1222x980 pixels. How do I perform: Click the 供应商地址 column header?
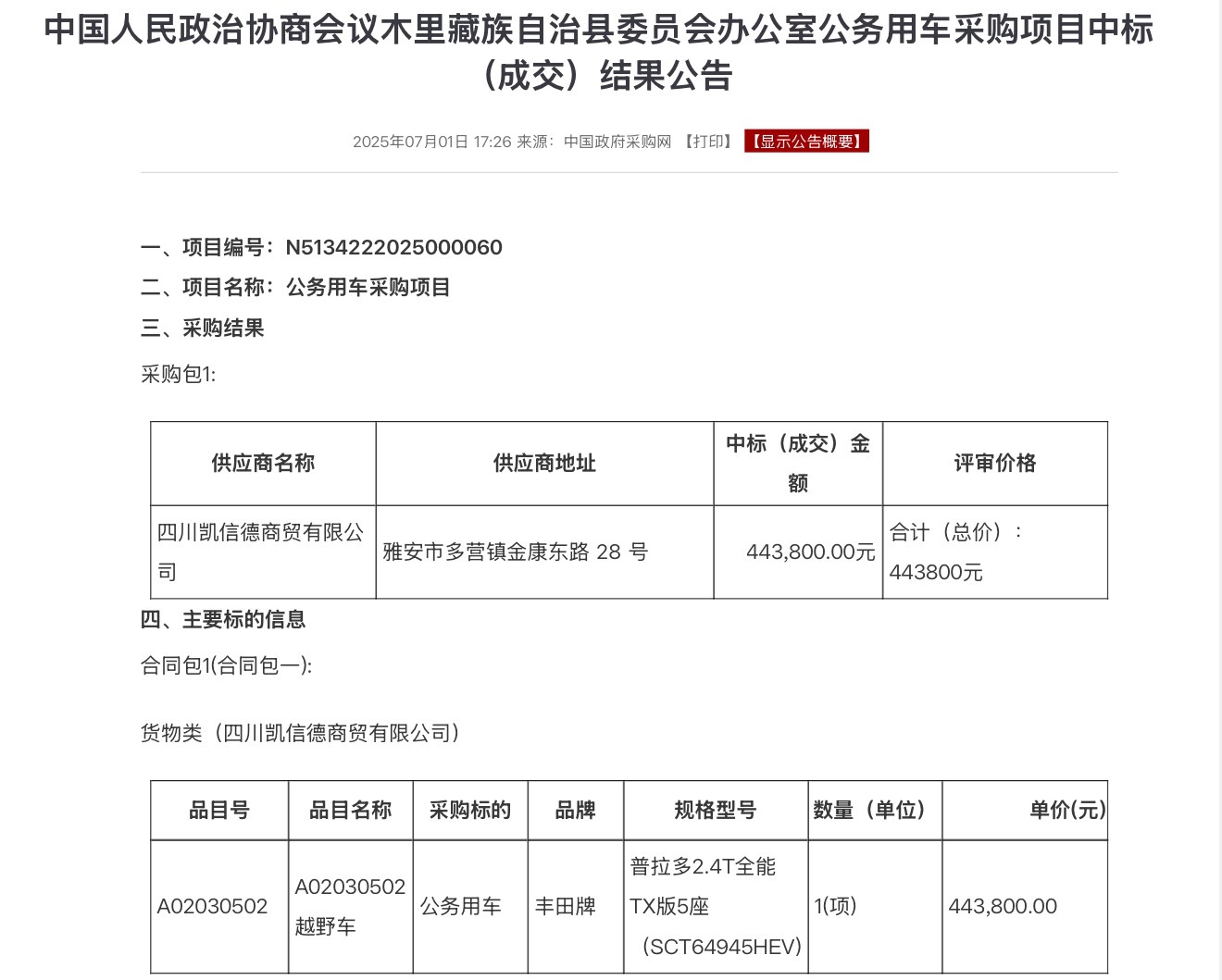pyautogui.click(x=544, y=464)
